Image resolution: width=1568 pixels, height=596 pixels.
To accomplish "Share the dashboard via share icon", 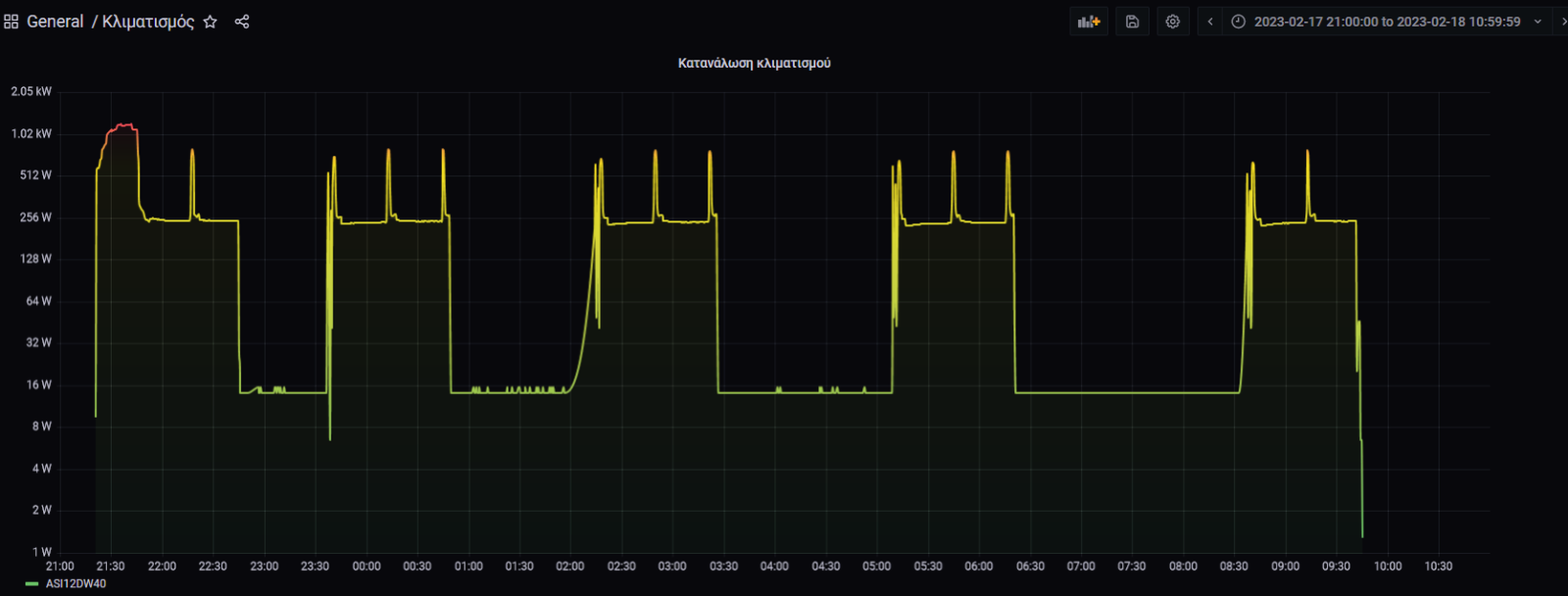I will pos(242,22).
